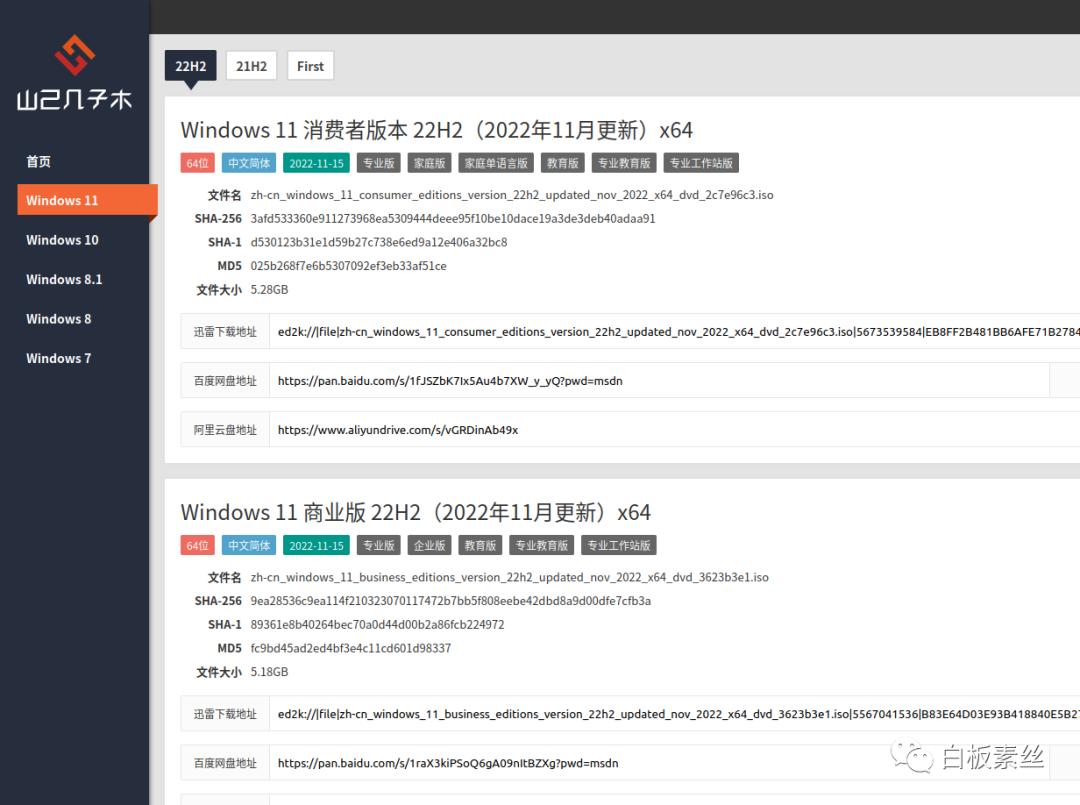This screenshot has height=805, width=1080.
Task: Click the 教育版 tag of business edition
Action: [481, 545]
